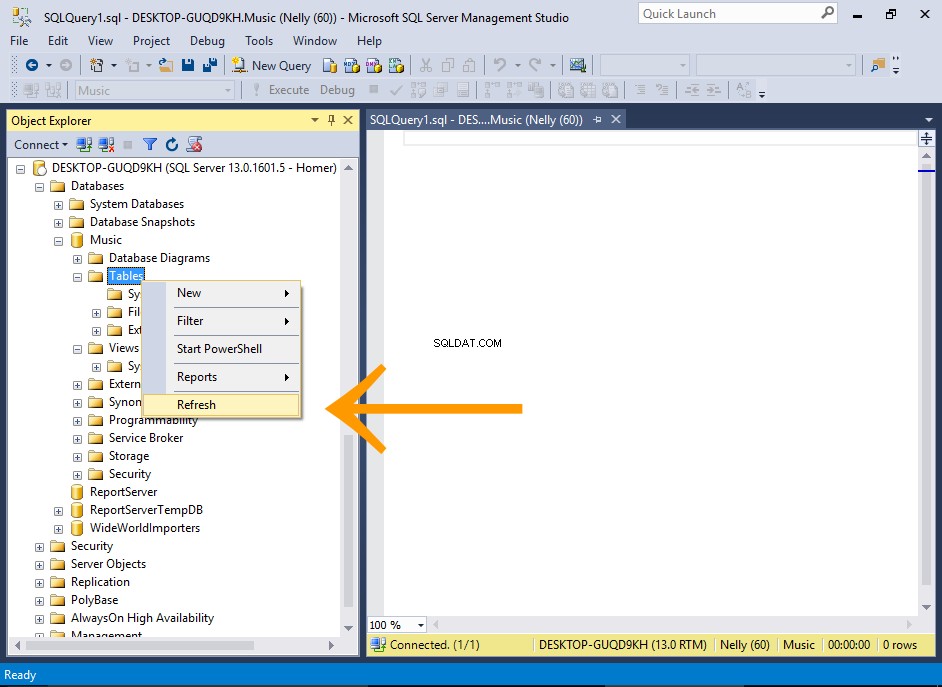Choose Start PowerShell in context menu
Image resolution: width=942 pixels, height=687 pixels.
[x=221, y=349]
